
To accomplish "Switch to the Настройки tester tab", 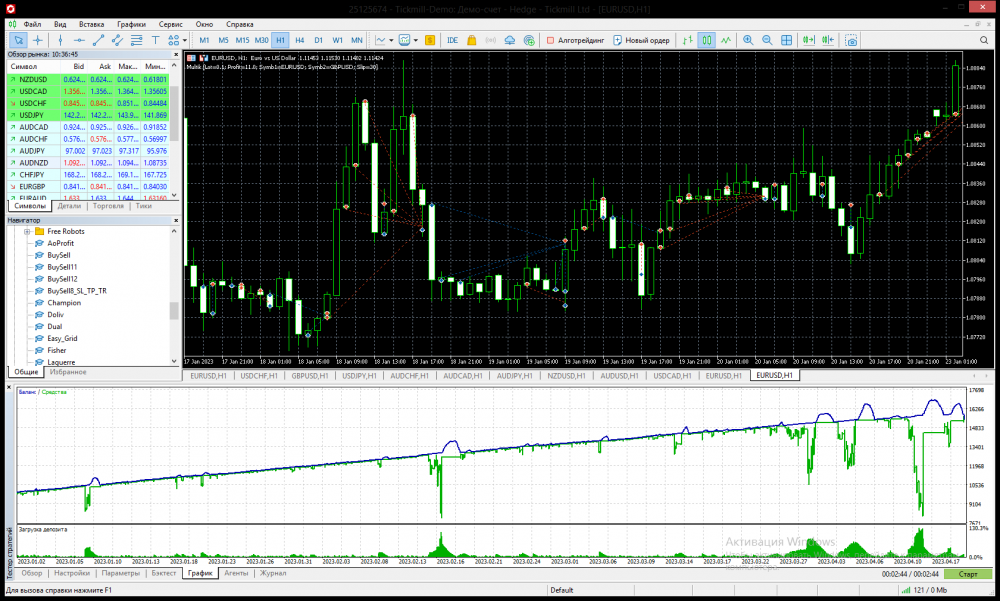I will click(71, 574).
